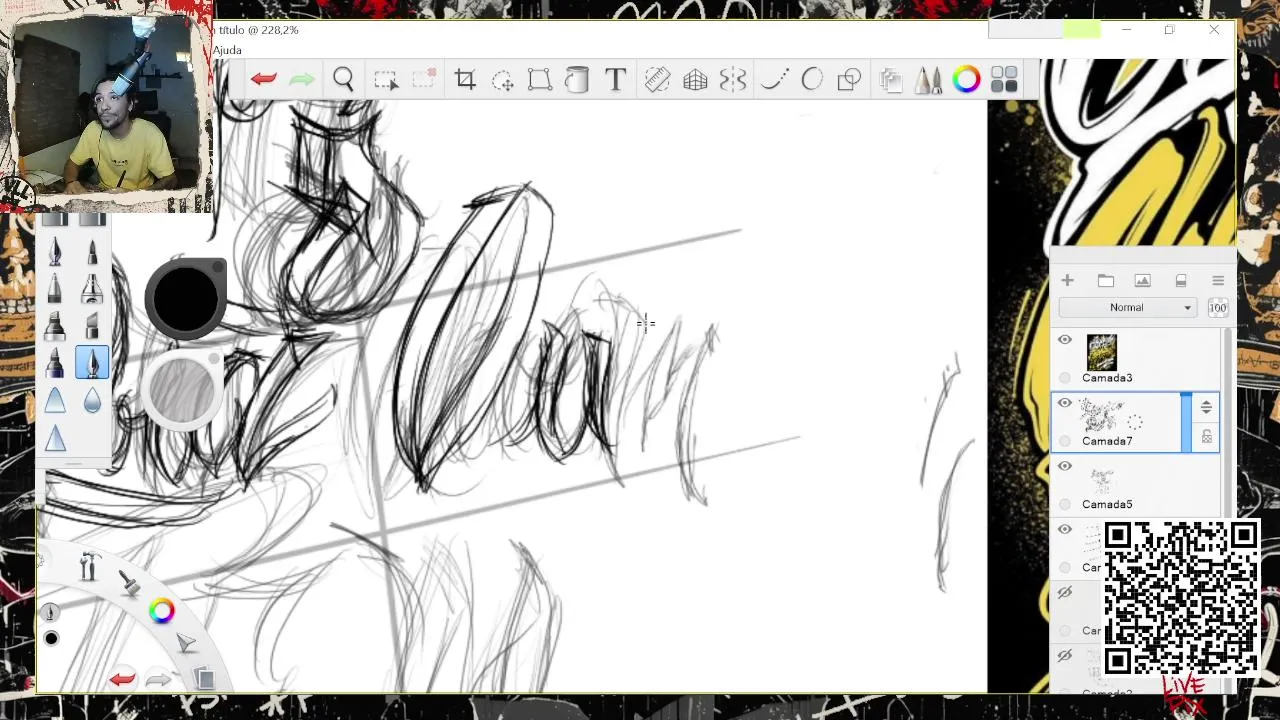Add an image layer

pyautogui.click(x=1142, y=281)
